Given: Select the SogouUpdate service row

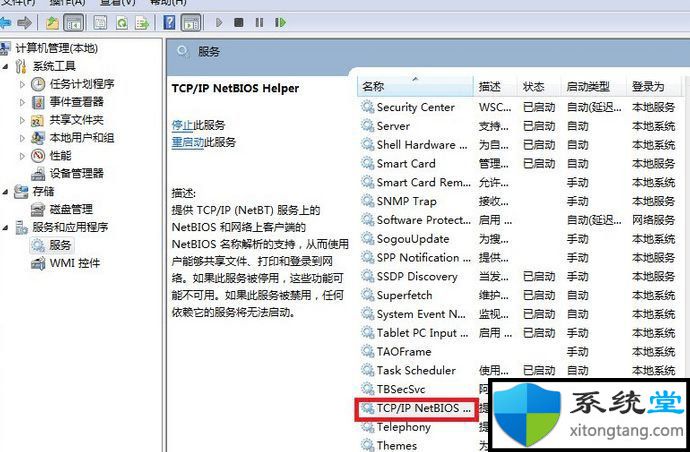Looking at the screenshot, I should tap(519, 239).
